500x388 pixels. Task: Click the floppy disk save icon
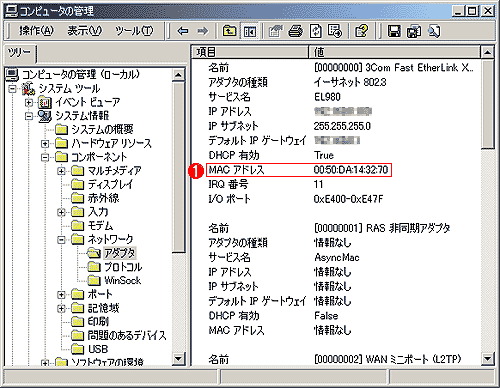[x=394, y=31]
